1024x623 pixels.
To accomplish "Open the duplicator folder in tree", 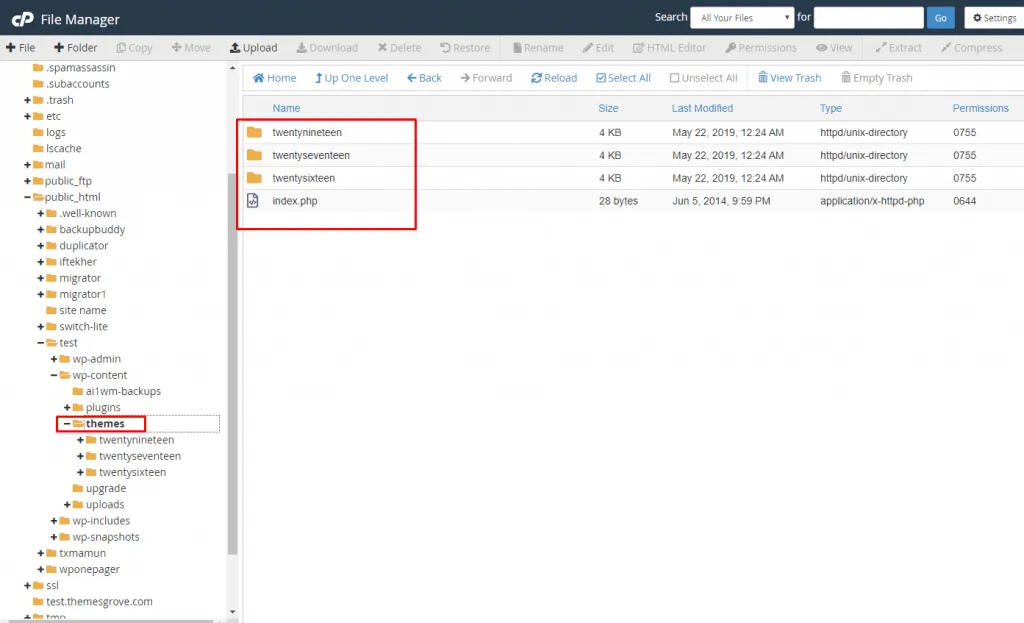I will pyautogui.click(x=83, y=246).
